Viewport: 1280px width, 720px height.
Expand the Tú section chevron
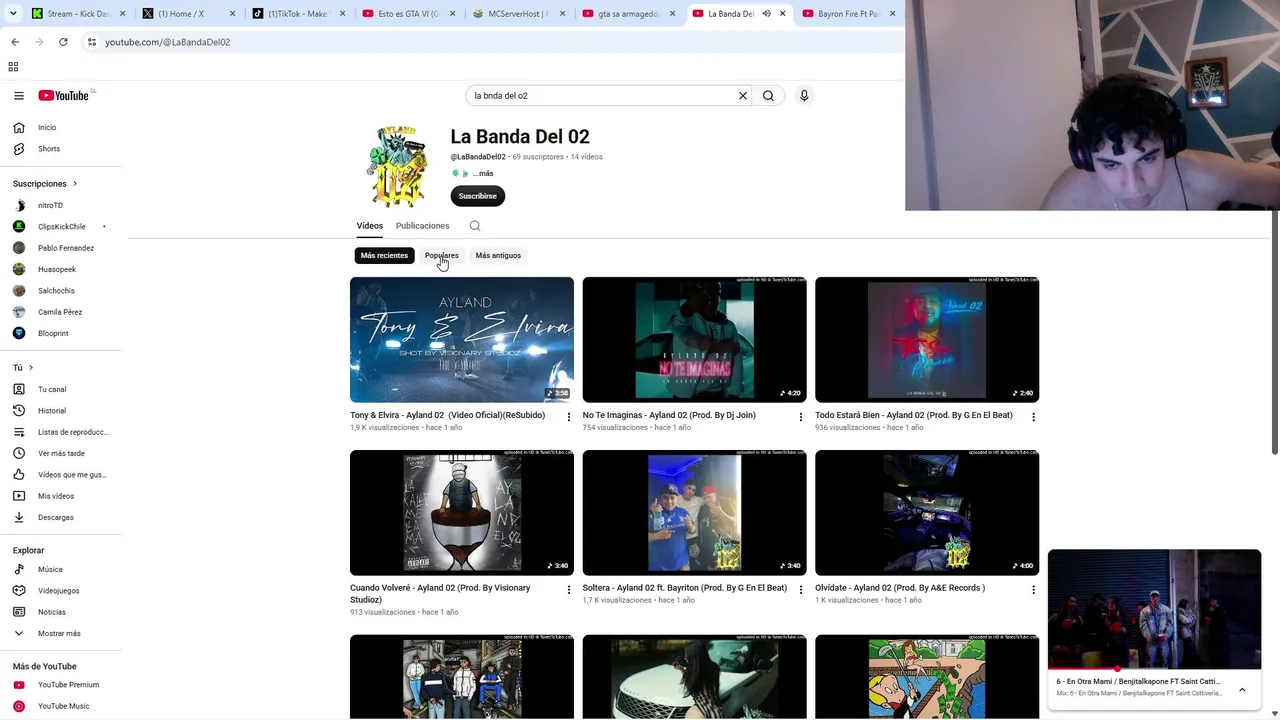click(31, 368)
